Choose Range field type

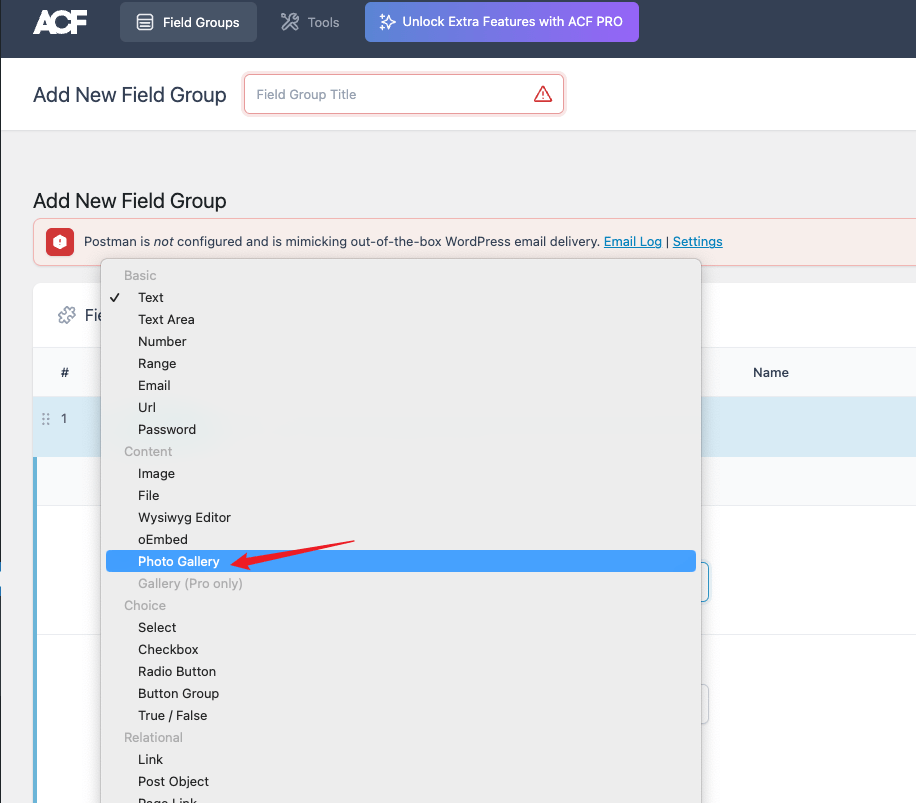click(x=401, y=363)
